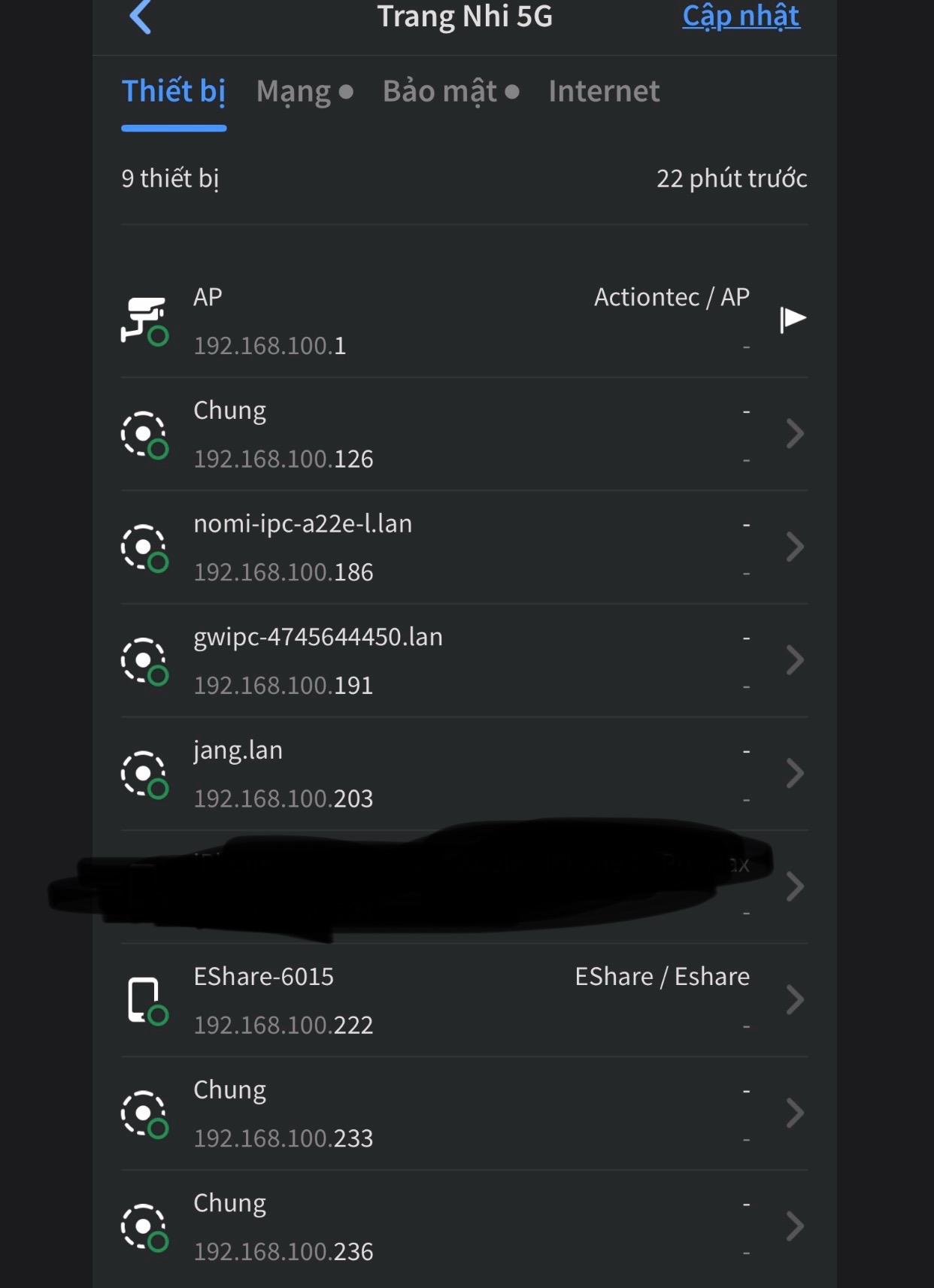Viewport: 934px width, 1288px height.
Task: Tap the back arrow icon
Action: click(141, 17)
